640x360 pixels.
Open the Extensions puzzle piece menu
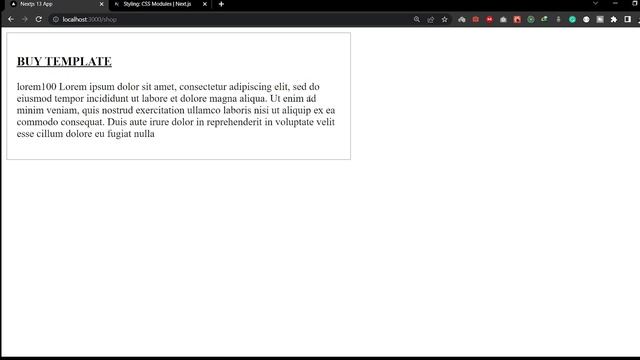point(613,19)
